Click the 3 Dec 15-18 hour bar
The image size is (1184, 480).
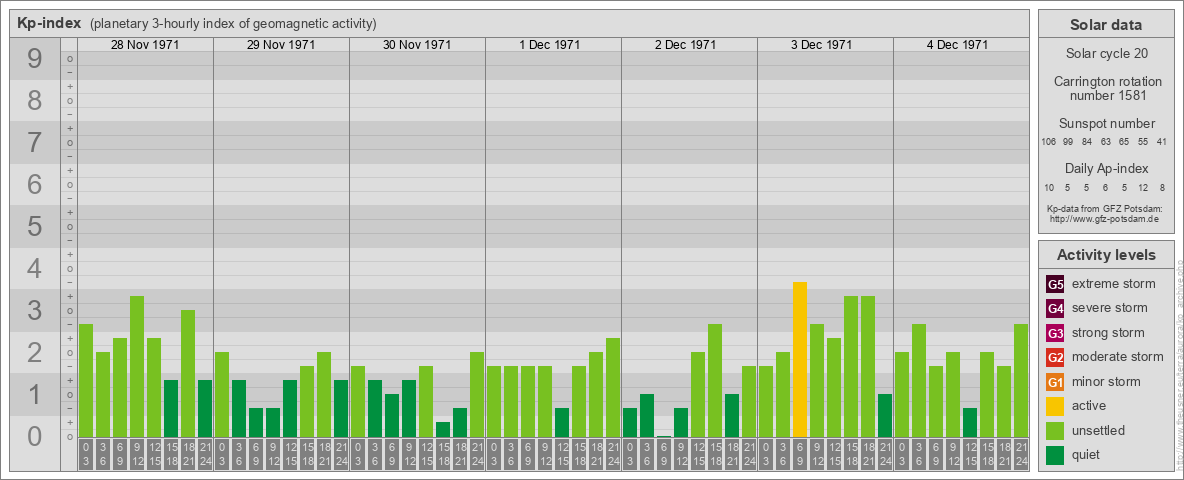850,367
